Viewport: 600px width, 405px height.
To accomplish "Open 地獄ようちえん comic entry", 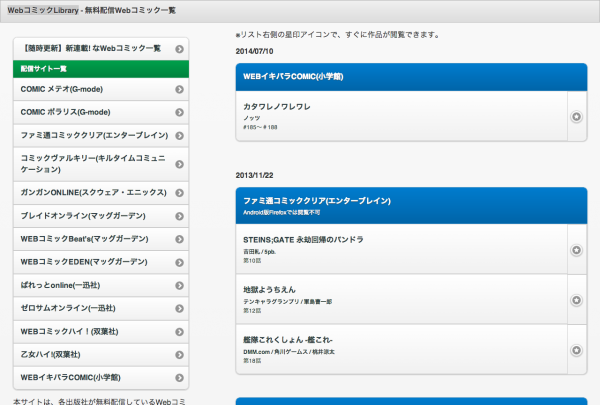I will coord(401,299).
